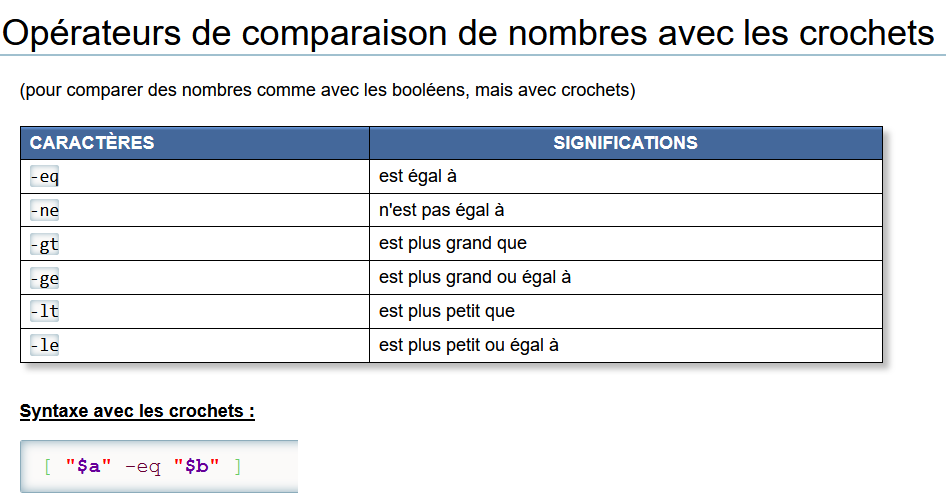Screen dimensions: 946x503
Task: Click the introductory sentence in parentheses
Action: click(x=327, y=90)
